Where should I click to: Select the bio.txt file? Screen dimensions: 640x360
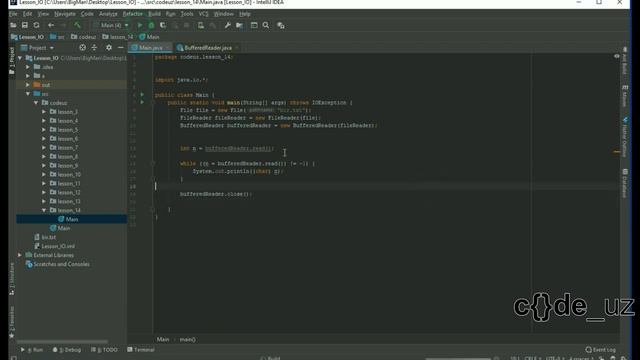coord(45,237)
